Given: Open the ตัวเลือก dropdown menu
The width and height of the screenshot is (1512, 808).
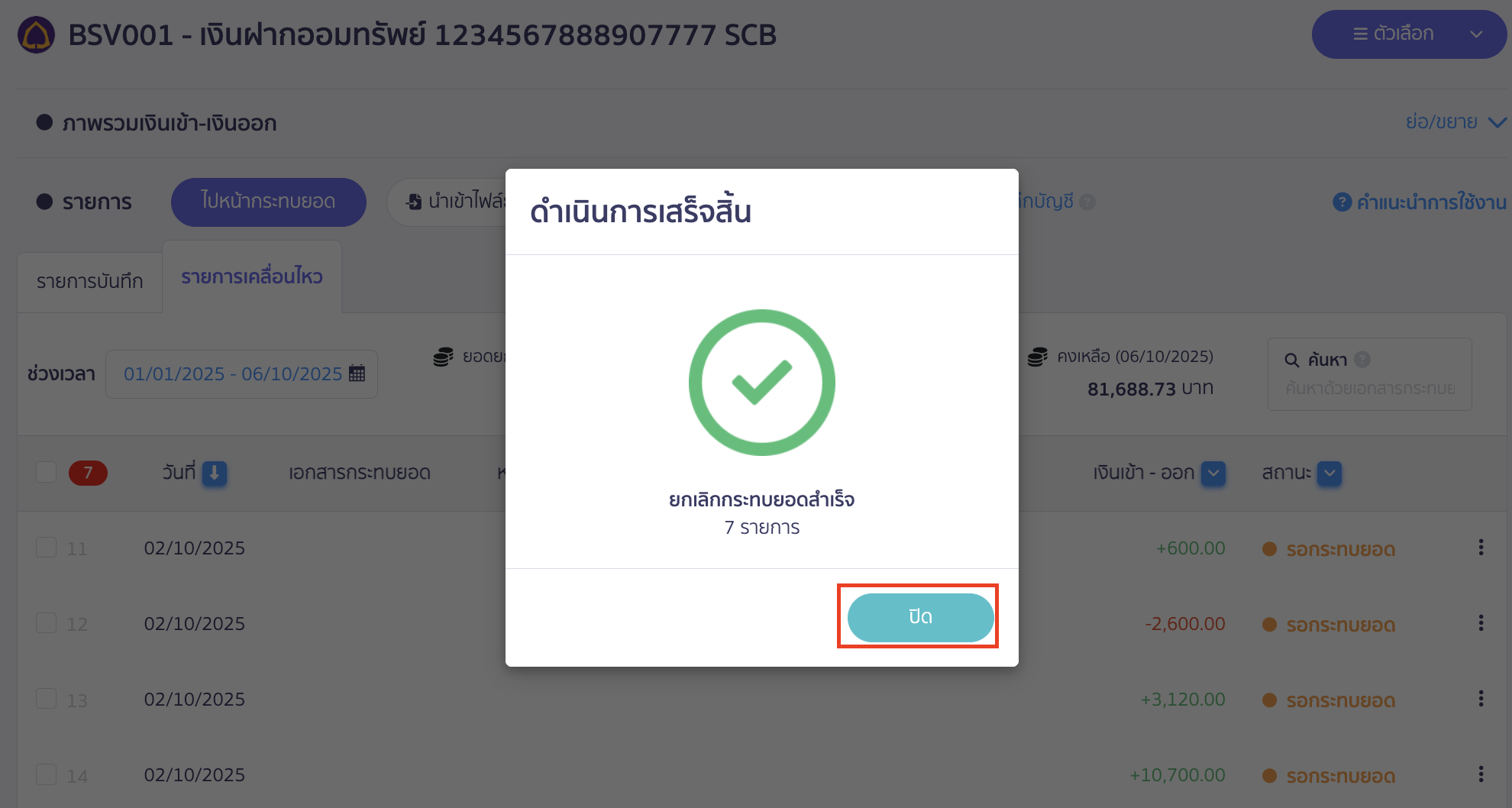Looking at the screenshot, I should (1409, 34).
